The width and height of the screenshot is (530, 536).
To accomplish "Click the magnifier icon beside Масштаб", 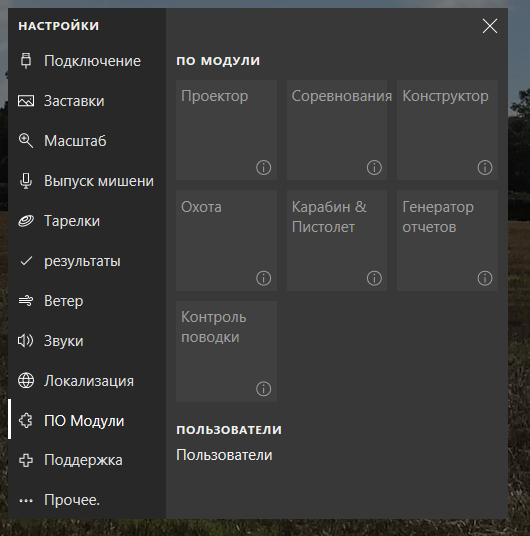I will [26, 141].
